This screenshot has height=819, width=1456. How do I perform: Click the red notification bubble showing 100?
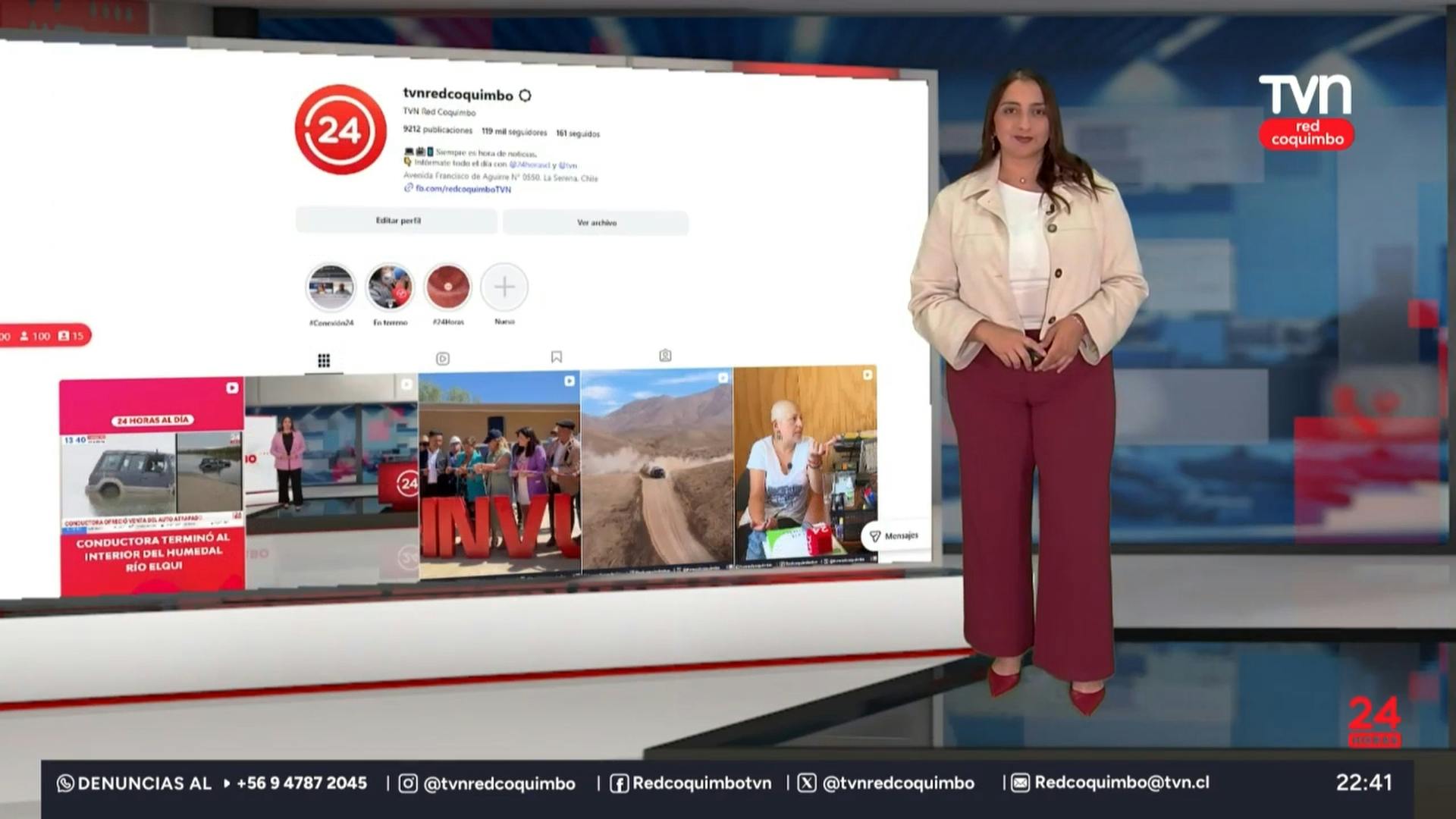[x=44, y=335]
